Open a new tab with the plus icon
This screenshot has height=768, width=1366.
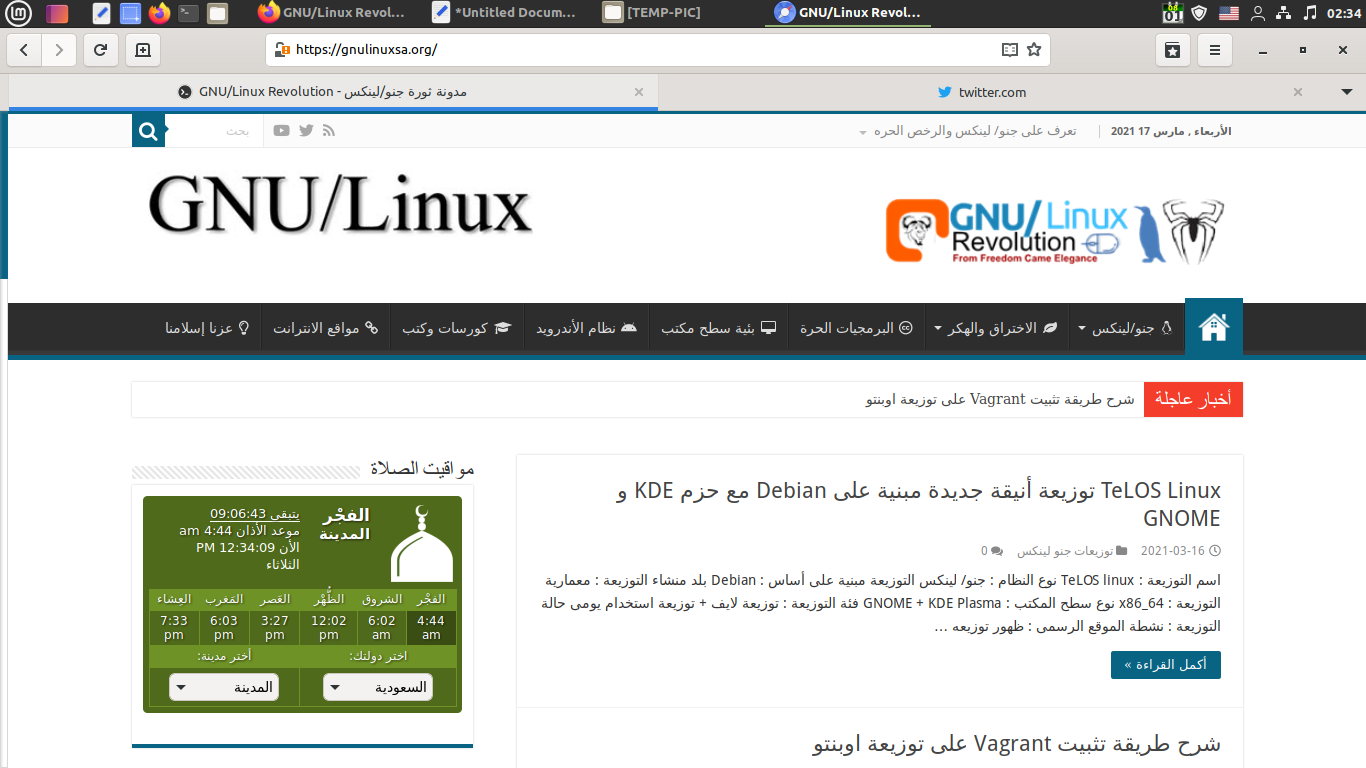142,50
